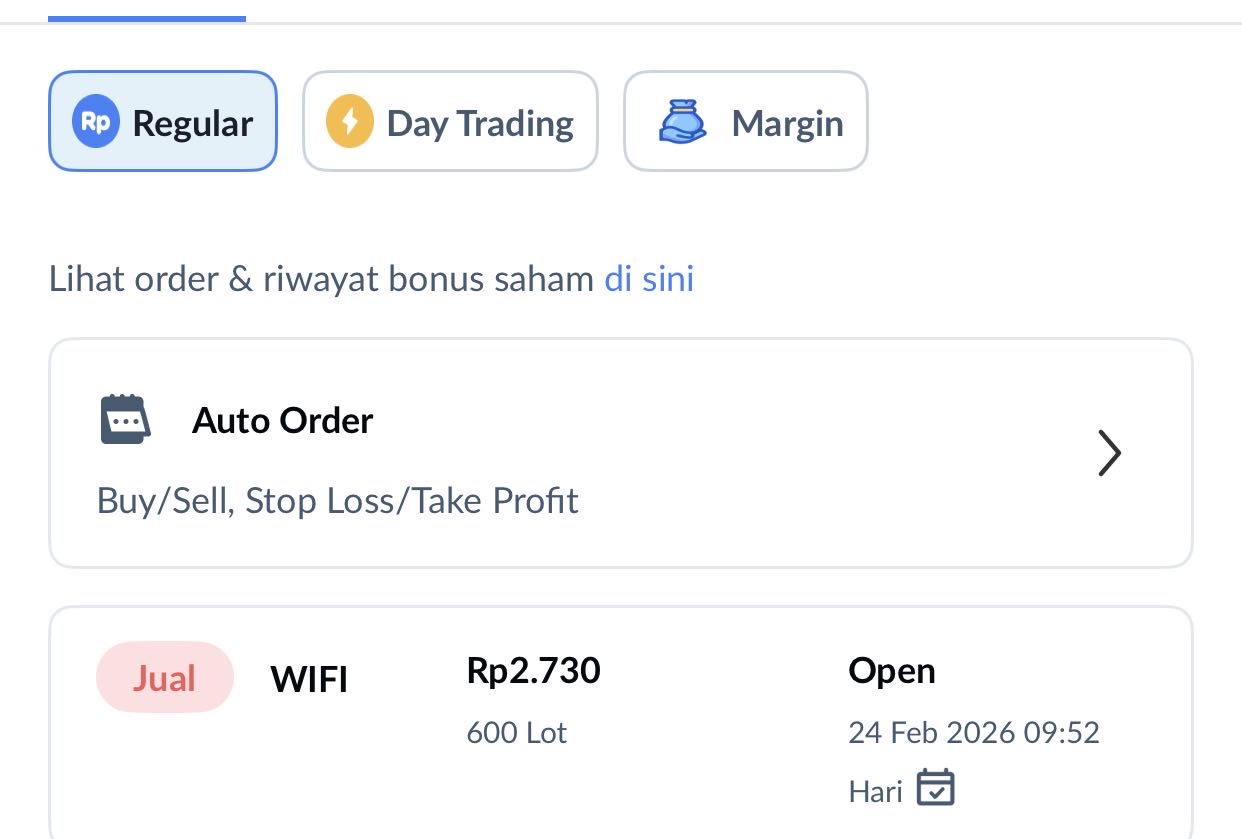Screen dimensions: 1242x839
Task: Click the money bag Margin icon
Action: pos(682,122)
